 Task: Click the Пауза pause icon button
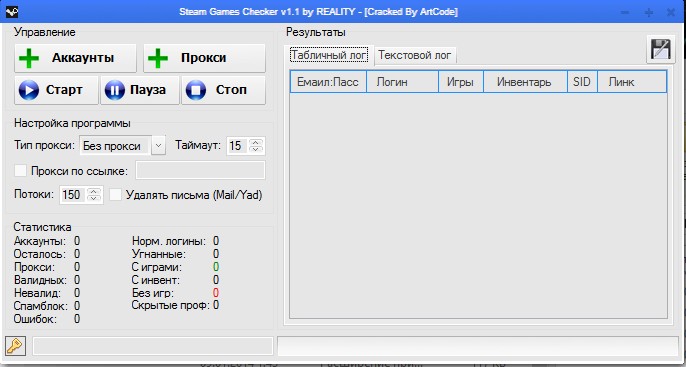point(140,90)
